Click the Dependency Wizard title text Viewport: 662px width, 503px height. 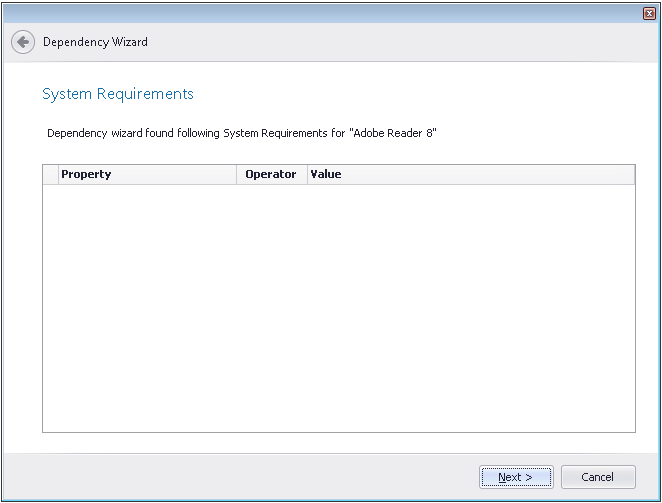pos(95,43)
